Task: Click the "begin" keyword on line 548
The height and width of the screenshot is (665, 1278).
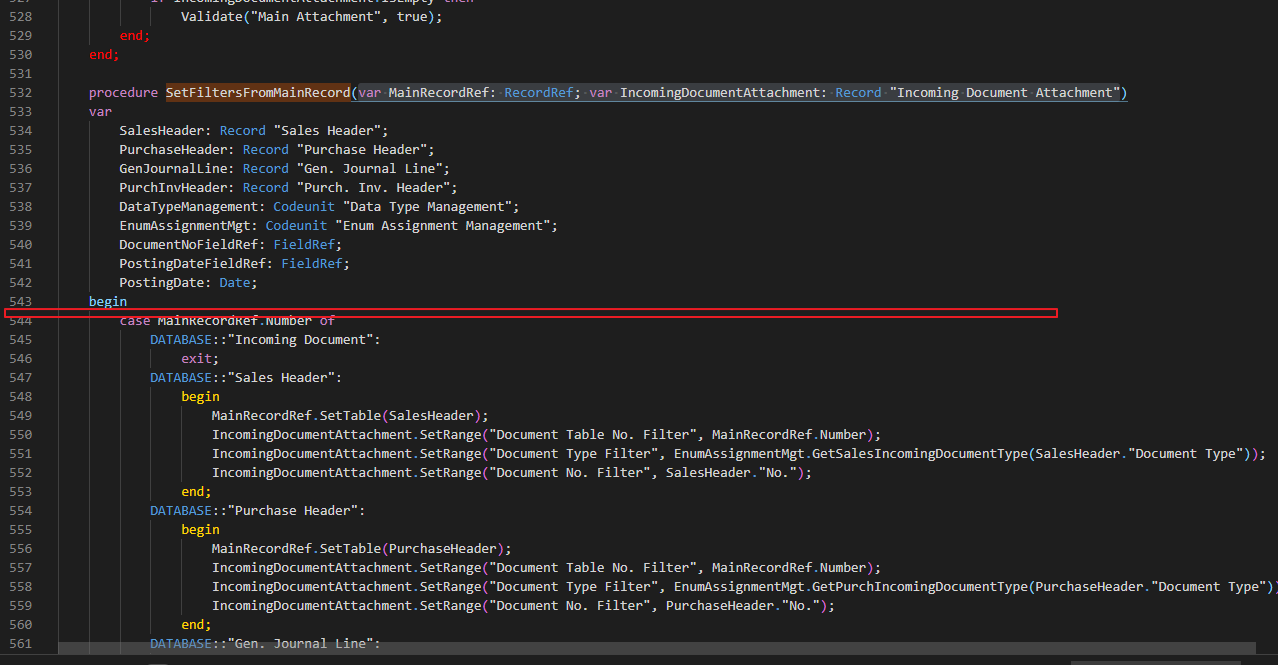Action: (x=200, y=397)
